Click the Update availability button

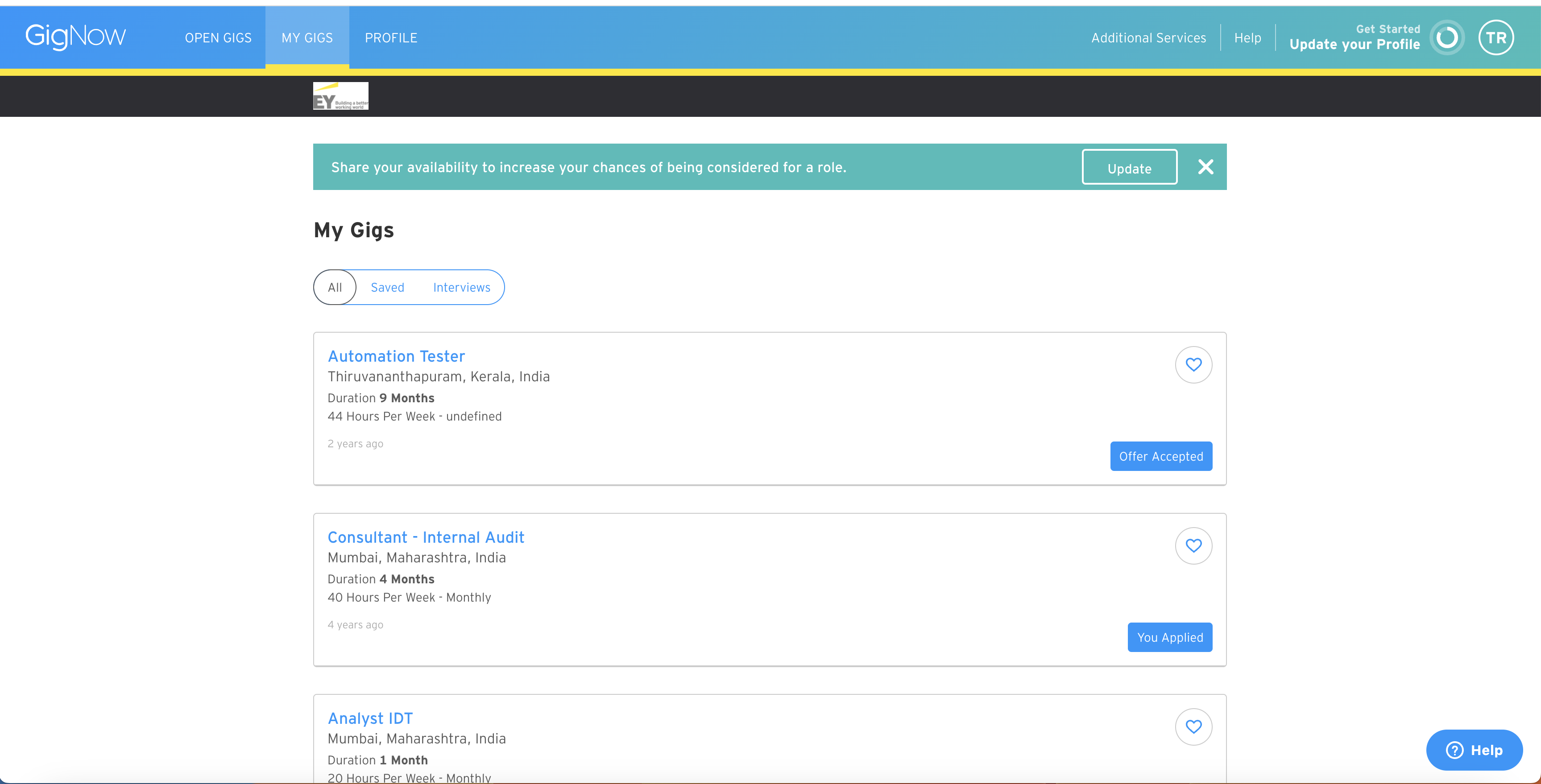point(1129,168)
